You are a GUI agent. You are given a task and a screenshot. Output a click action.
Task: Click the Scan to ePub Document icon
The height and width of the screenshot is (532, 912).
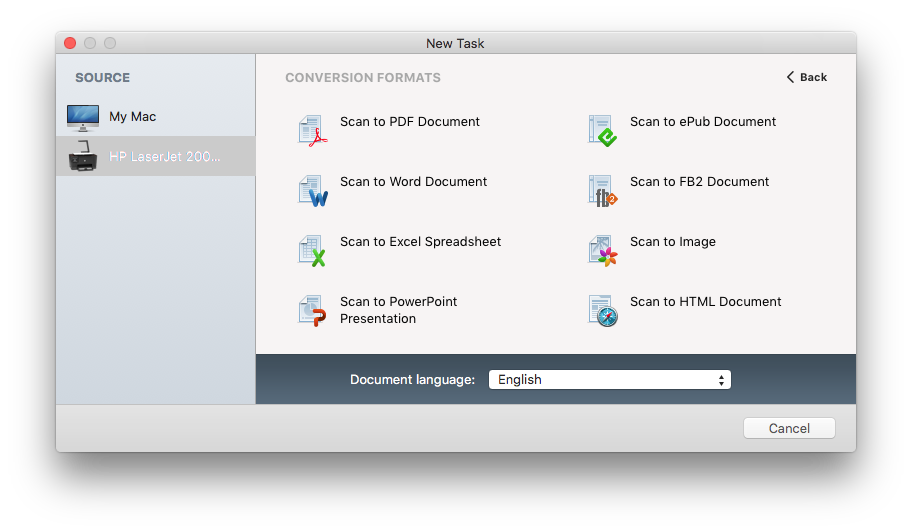coord(603,131)
